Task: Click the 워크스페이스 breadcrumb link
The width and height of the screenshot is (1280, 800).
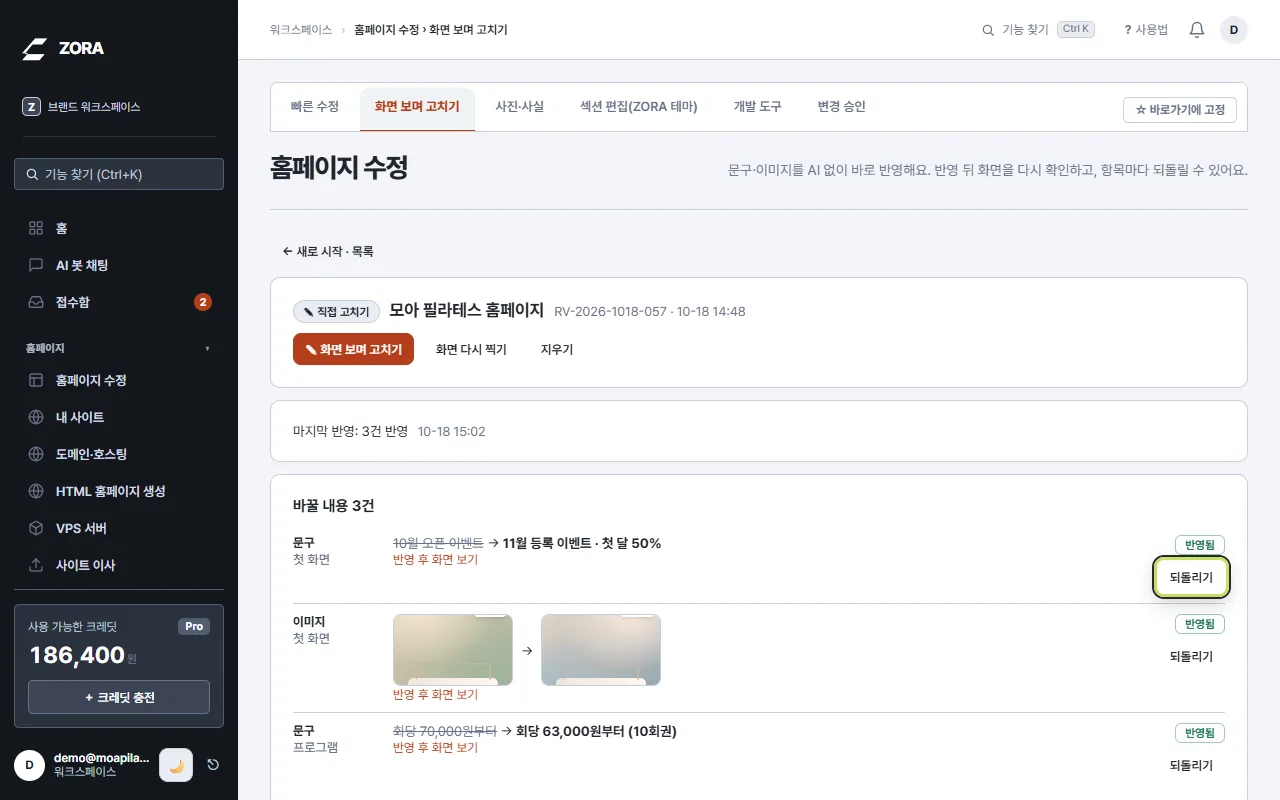Action: pos(301,30)
